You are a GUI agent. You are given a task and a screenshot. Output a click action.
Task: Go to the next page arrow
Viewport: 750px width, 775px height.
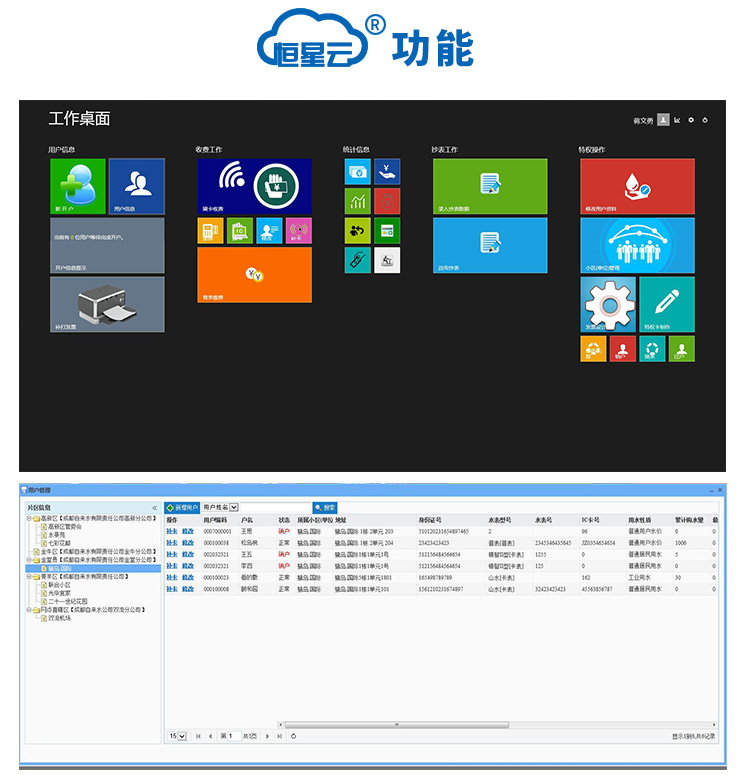click(267, 736)
